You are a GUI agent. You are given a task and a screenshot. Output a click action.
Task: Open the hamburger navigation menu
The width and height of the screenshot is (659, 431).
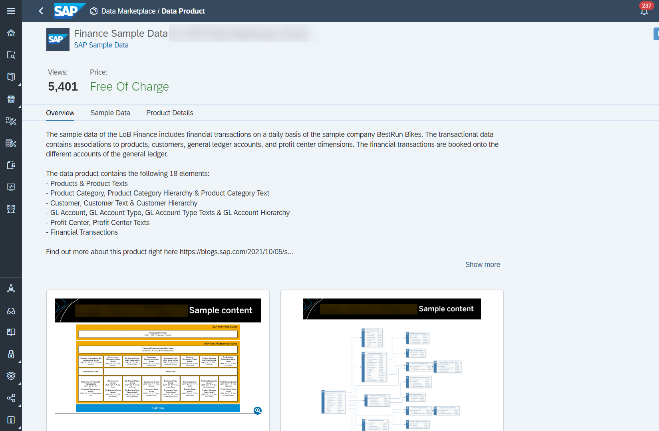(x=11, y=11)
